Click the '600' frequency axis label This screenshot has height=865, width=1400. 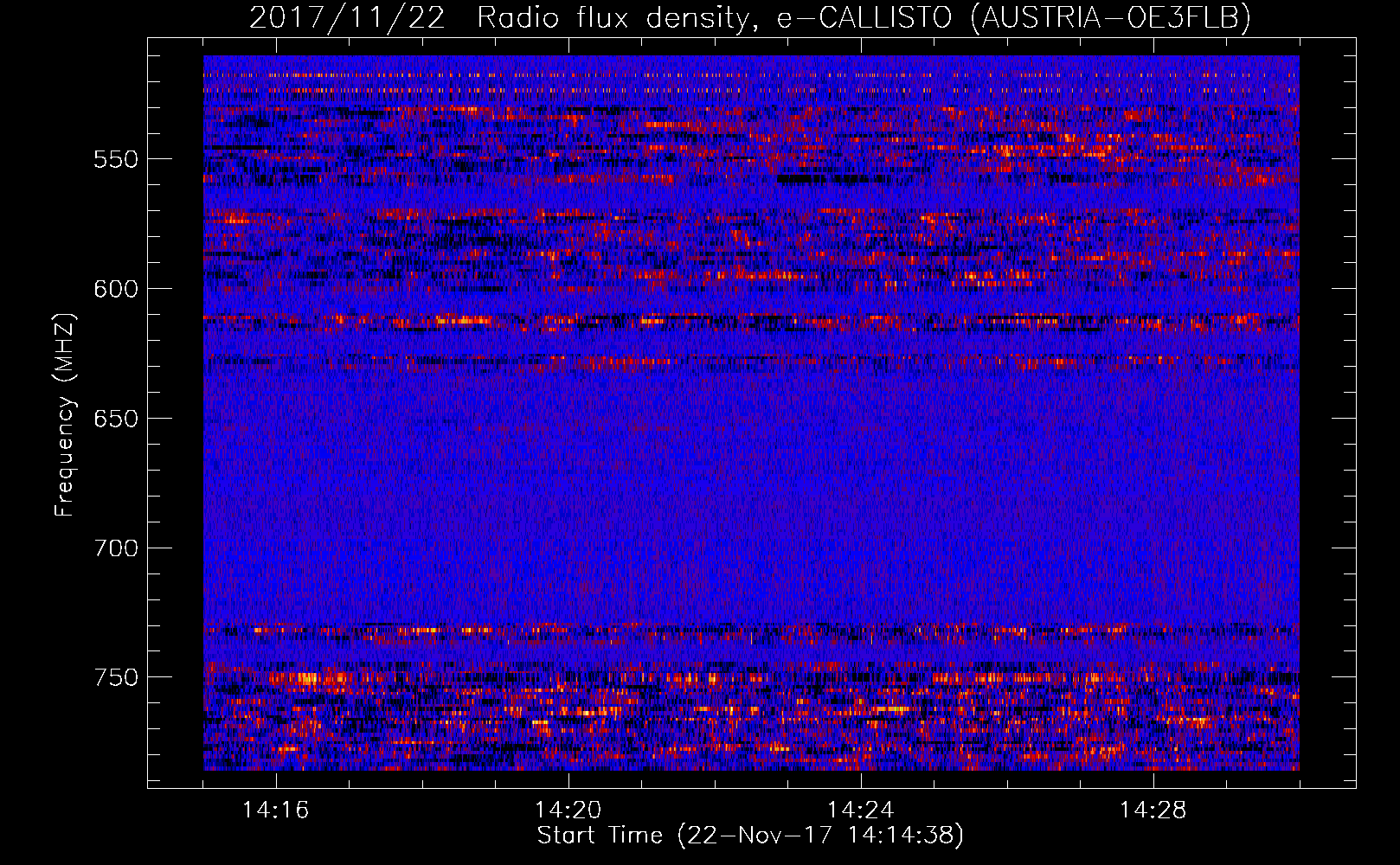(116, 289)
